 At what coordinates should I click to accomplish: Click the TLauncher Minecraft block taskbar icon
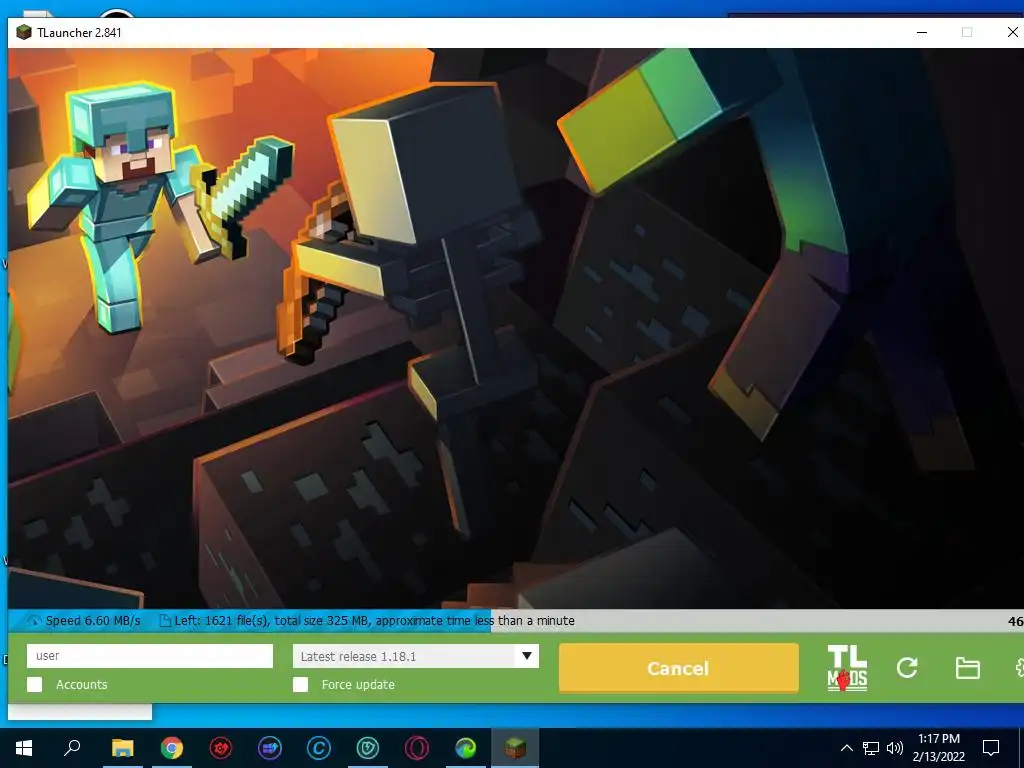tap(515, 748)
